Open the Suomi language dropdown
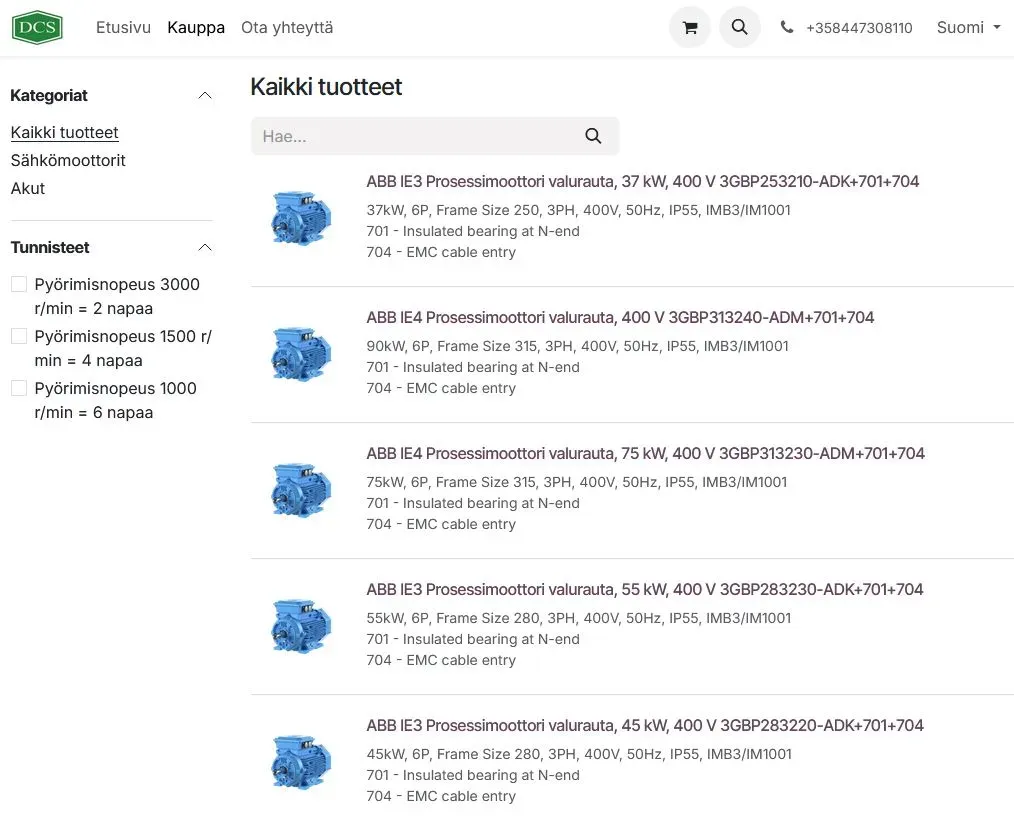1014x823 pixels. coord(968,28)
